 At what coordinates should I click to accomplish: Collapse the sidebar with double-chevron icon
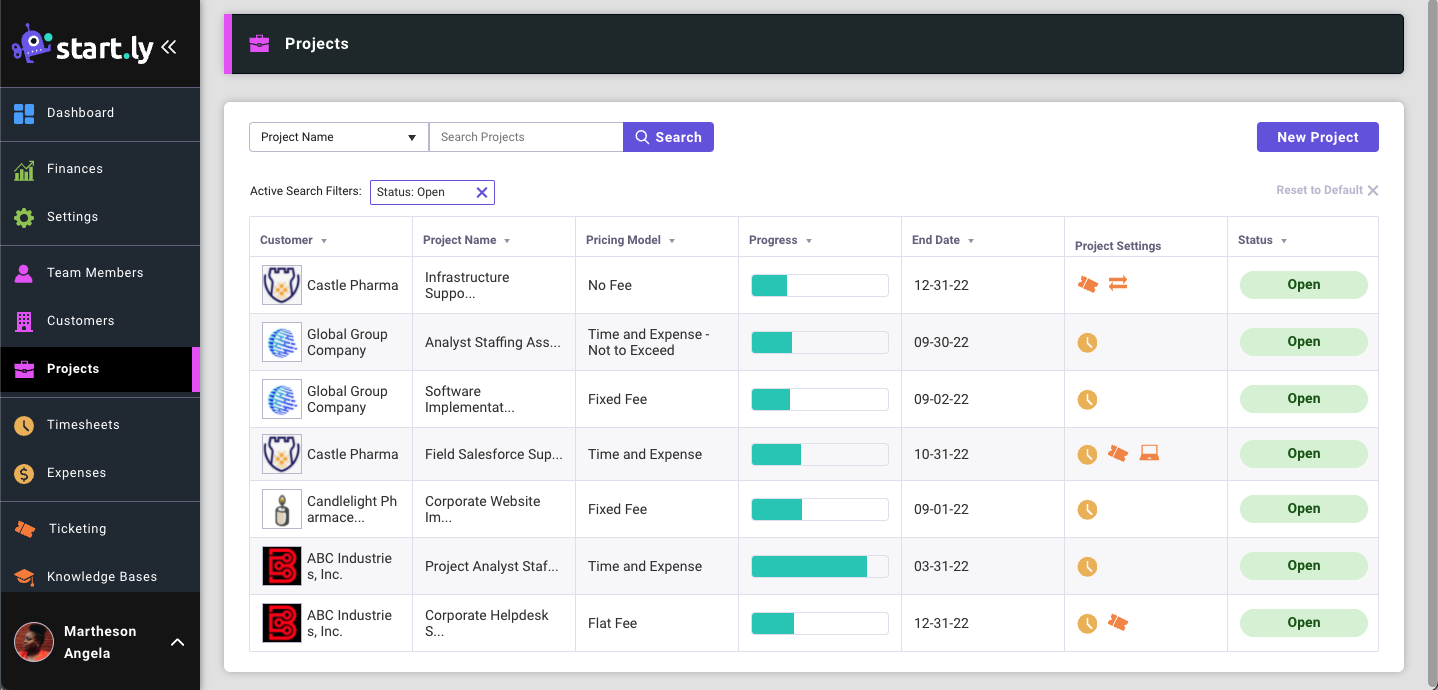pos(168,46)
